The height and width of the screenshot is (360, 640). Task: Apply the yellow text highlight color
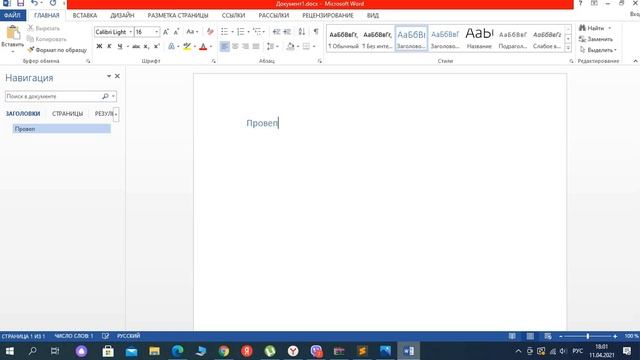point(187,47)
